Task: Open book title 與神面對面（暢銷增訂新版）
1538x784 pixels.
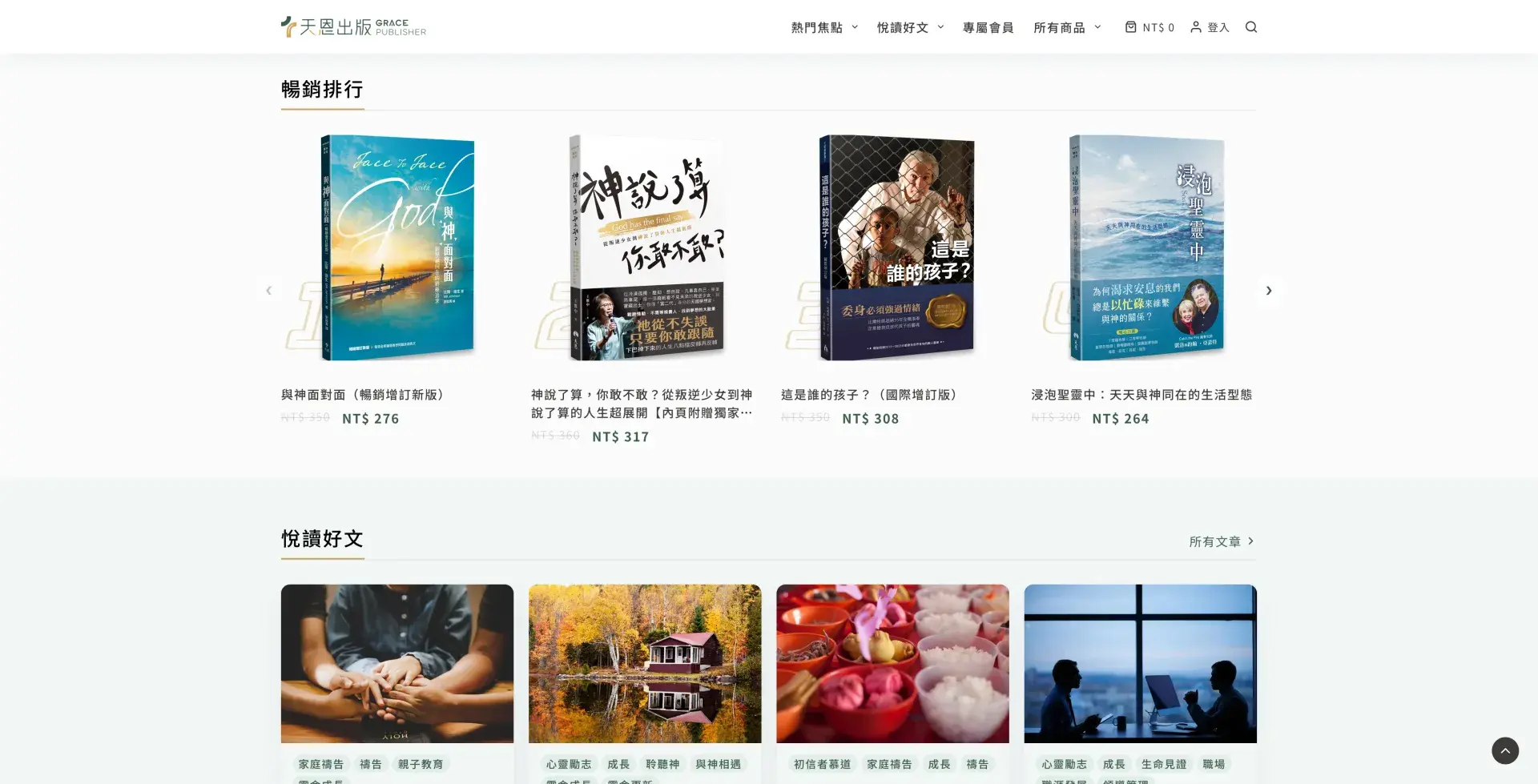Action: click(362, 395)
